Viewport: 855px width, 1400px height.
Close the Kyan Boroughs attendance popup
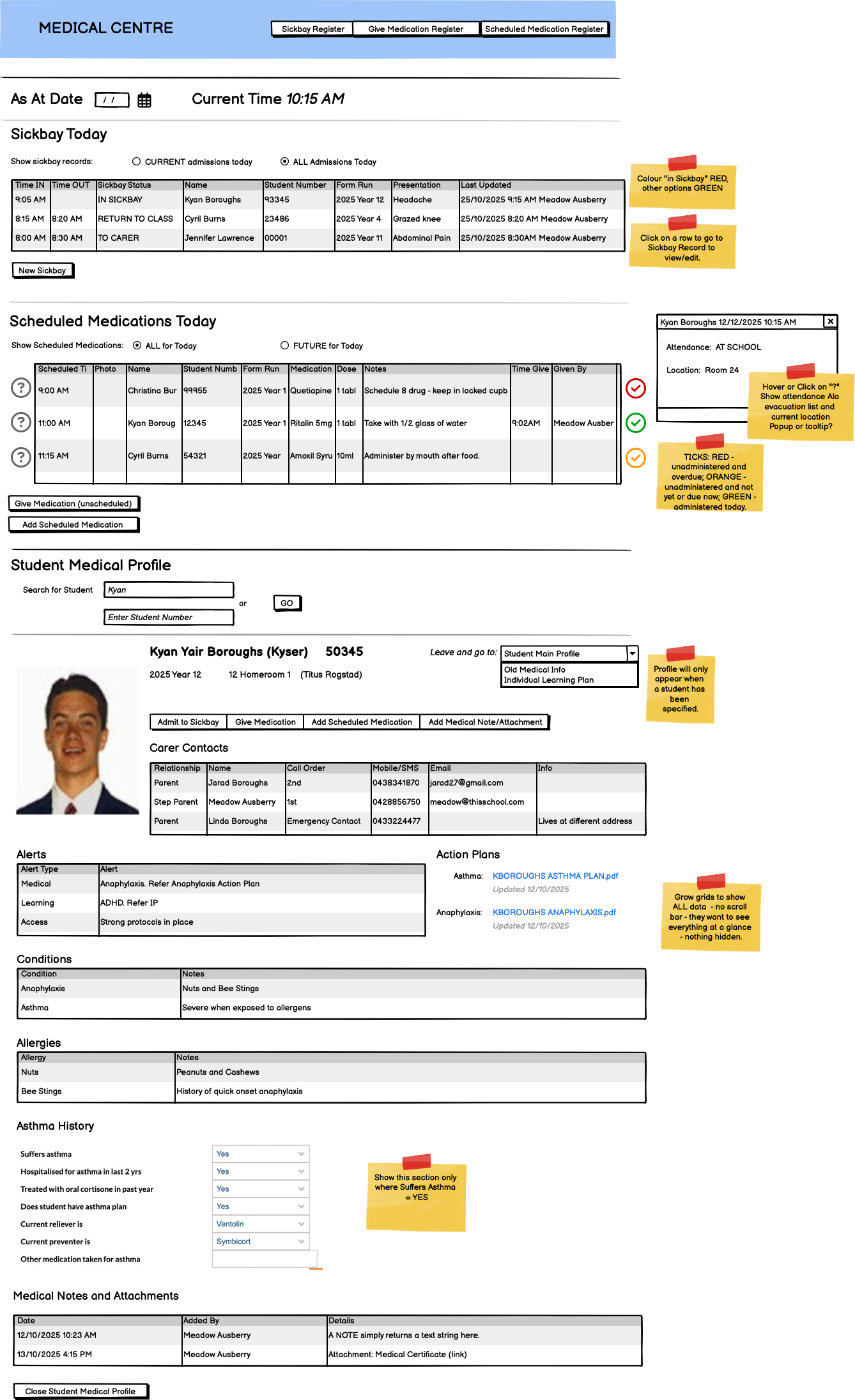coord(830,321)
